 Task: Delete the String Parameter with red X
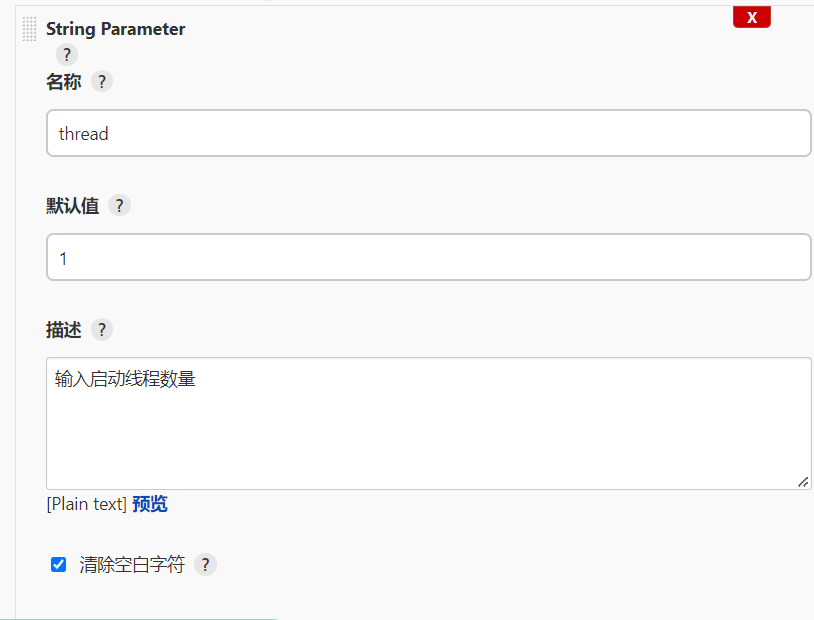pyautogui.click(x=751, y=17)
